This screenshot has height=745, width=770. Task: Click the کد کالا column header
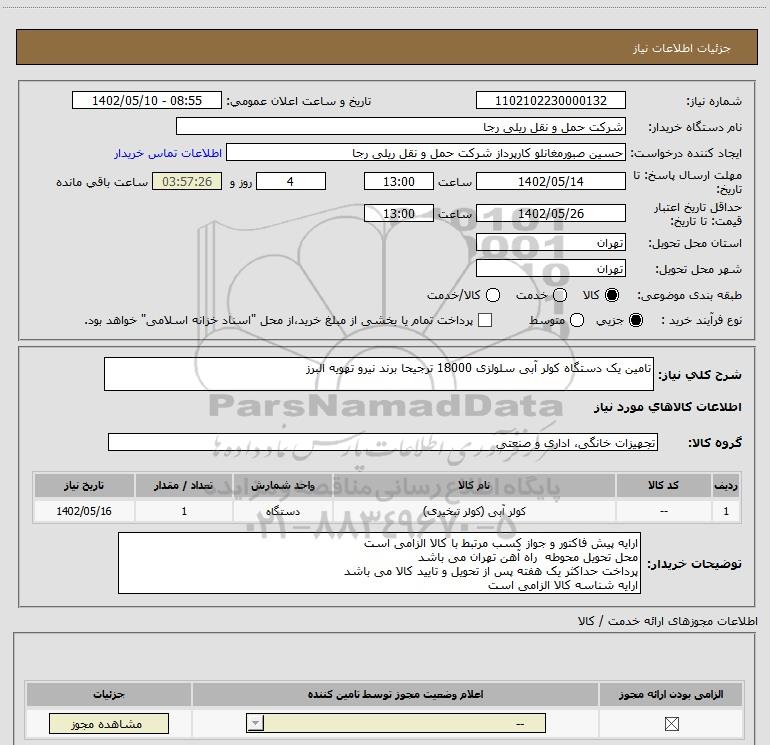coord(663,485)
